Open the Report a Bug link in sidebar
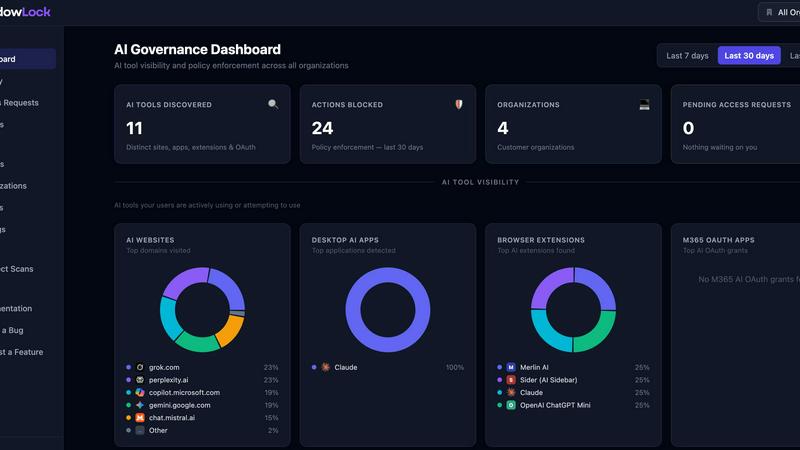Image resolution: width=800 pixels, height=450 pixels. pyautogui.click(x=13, y=330)
